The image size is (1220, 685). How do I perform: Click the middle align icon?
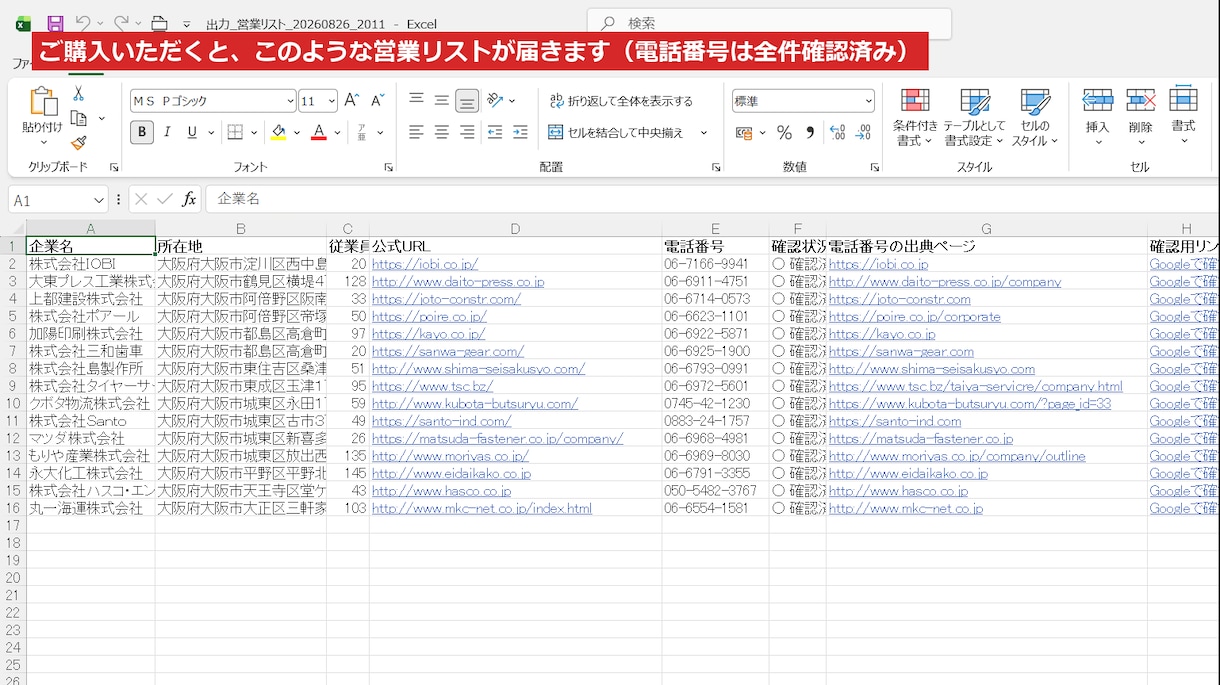click(x=441, y=100)
